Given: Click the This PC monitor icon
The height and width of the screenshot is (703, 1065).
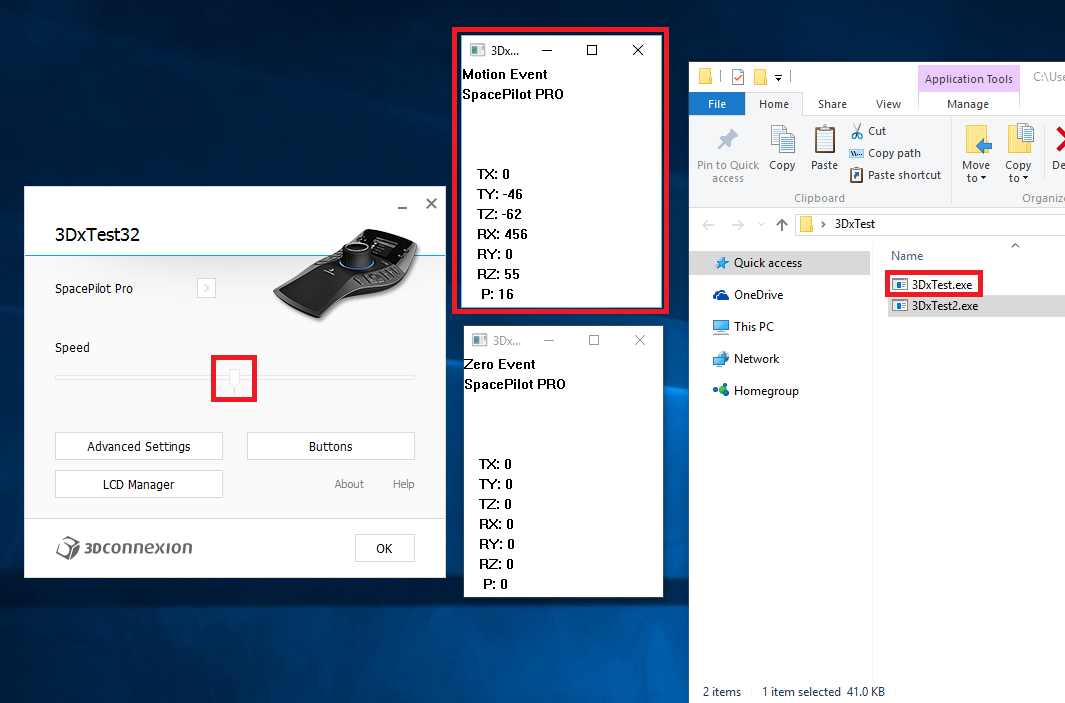Looking at the screenshot, I should pyautogui.click(x=721, y=327).
